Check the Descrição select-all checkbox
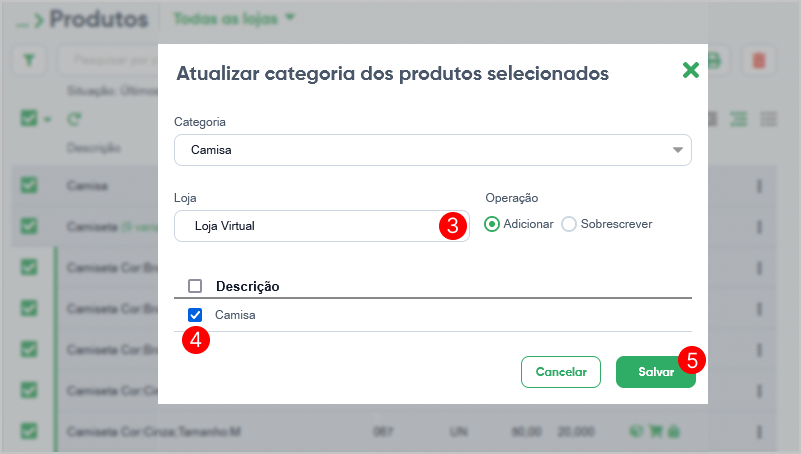 (x=195, y=286)
